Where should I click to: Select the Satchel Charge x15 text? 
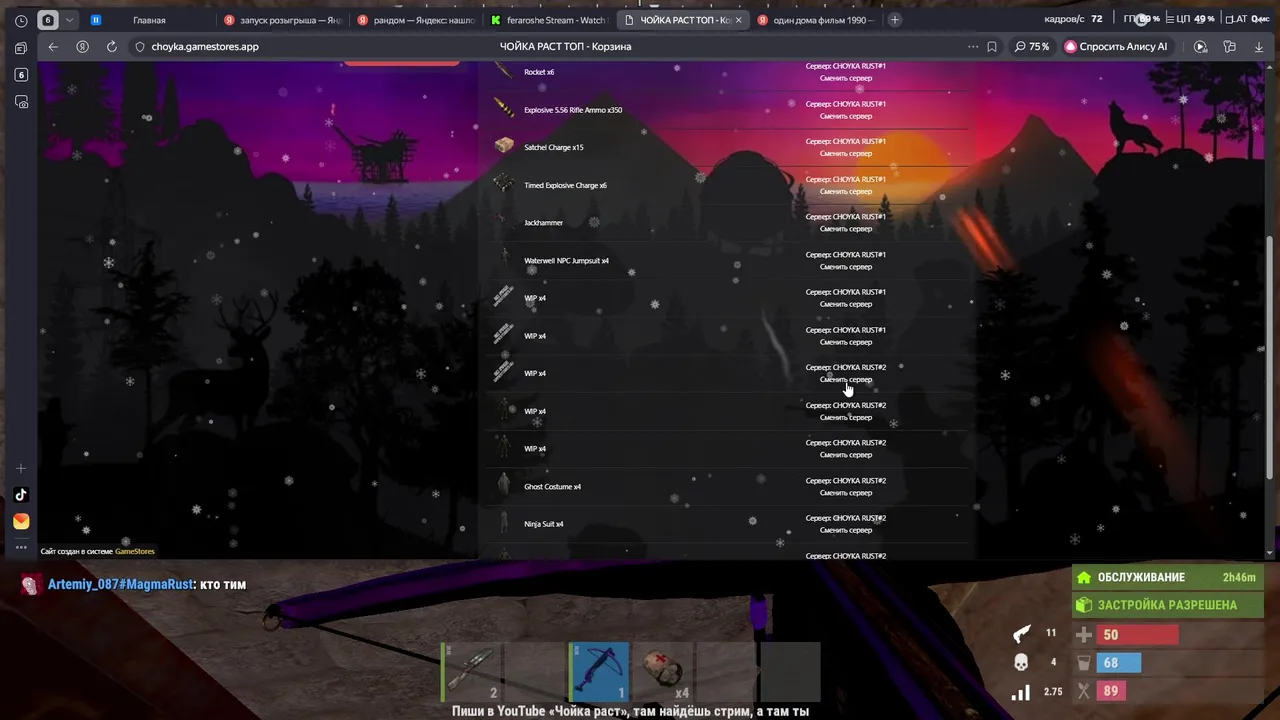coord(554,147)
